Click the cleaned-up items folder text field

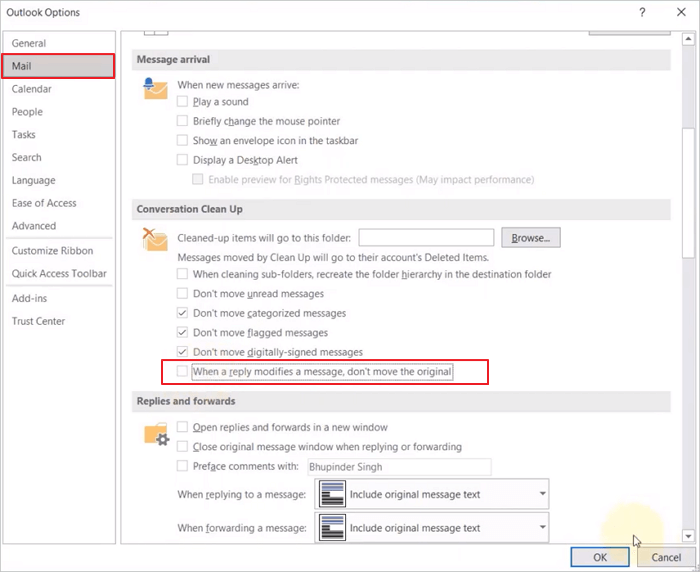tap(426, 238)
